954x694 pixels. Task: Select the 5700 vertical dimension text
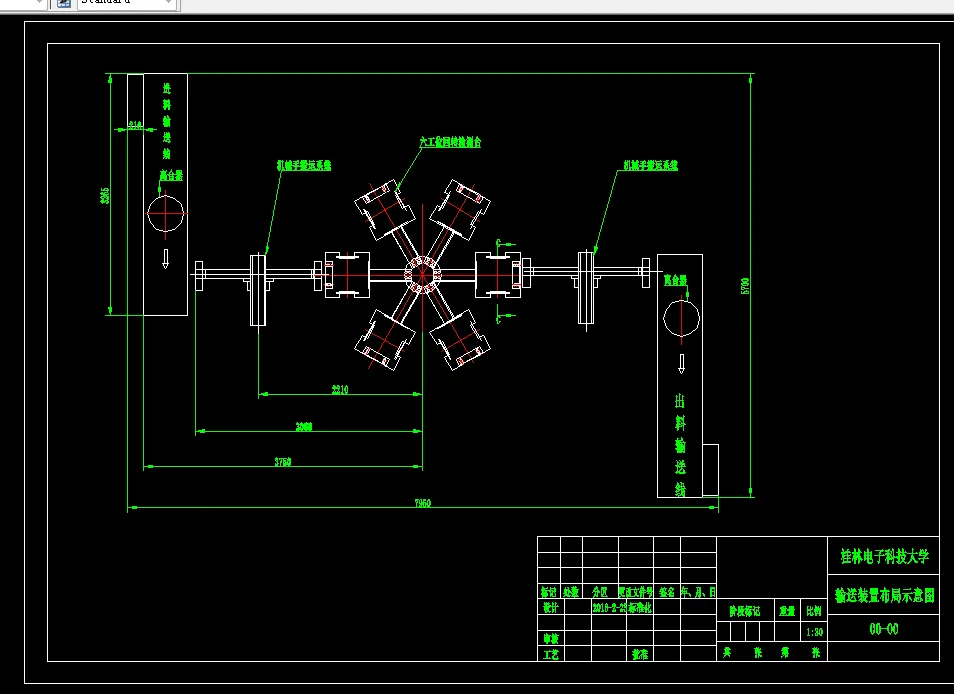(x=745, y=286)
